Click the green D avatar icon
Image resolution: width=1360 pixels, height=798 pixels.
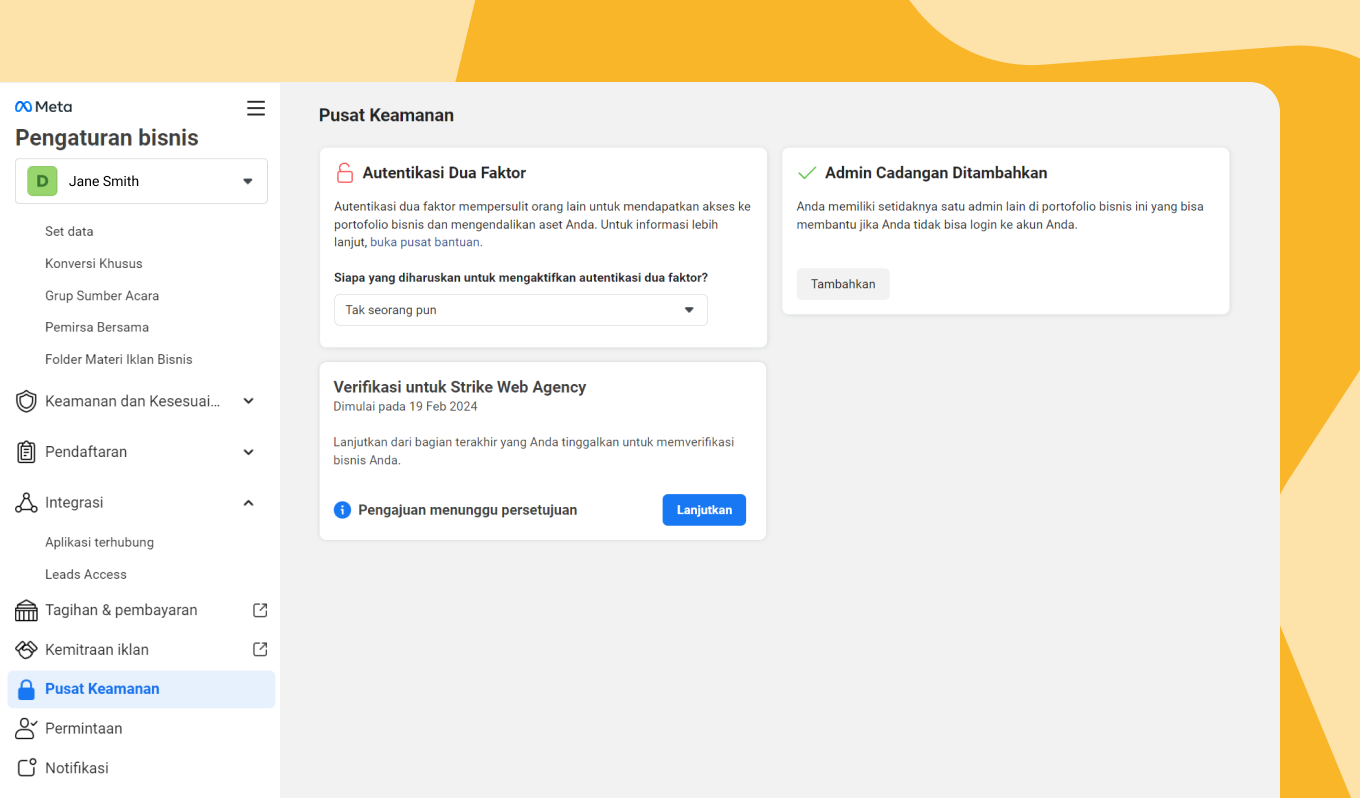click(x=42, y=181)
